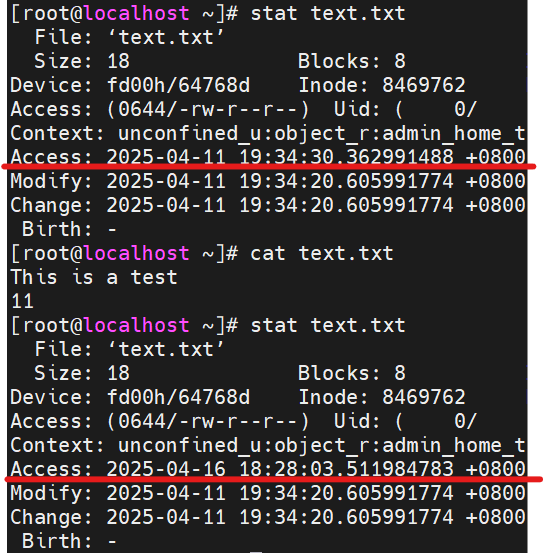Click the Inode value in the initial stat output

point(424,85)
